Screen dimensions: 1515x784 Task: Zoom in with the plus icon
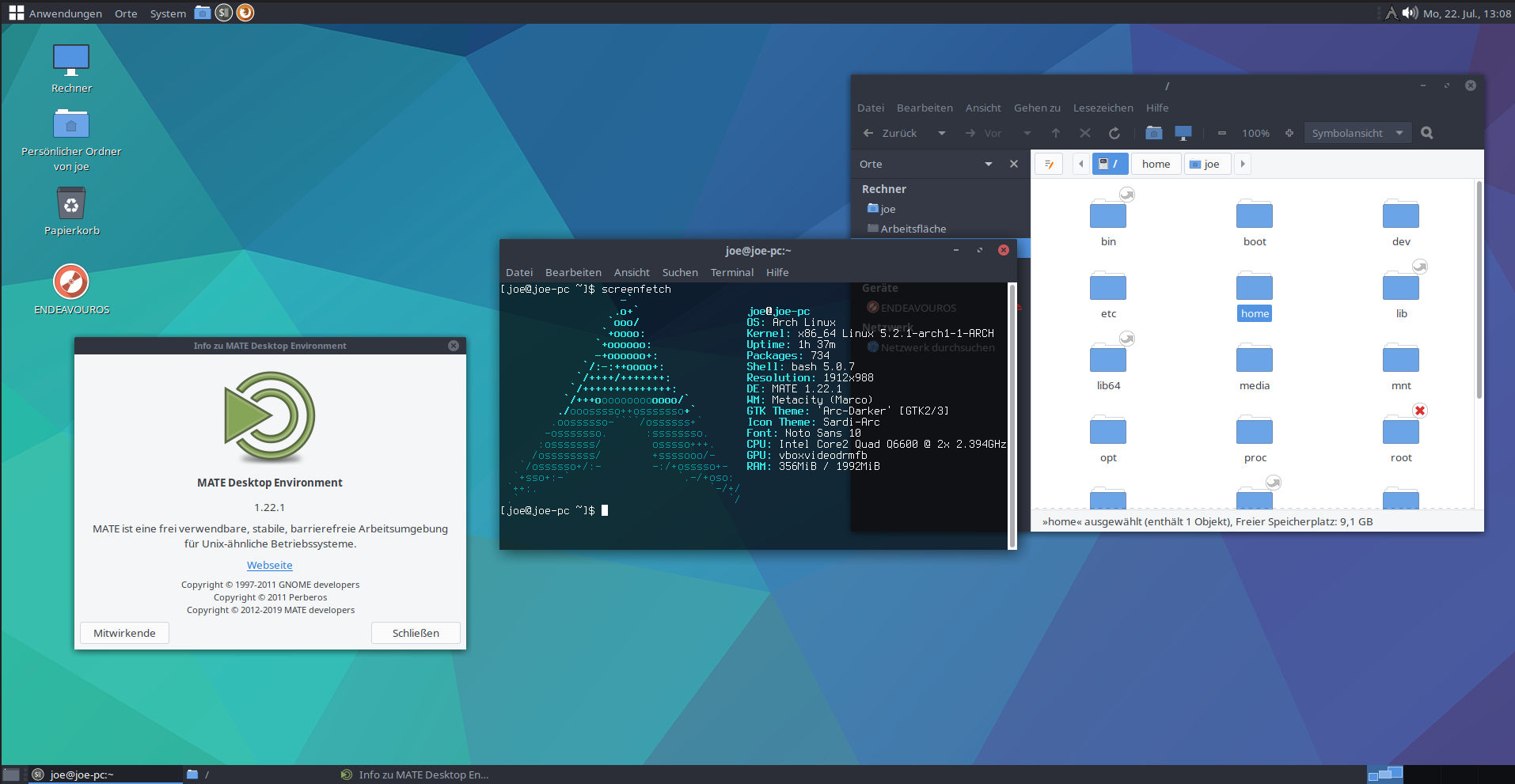(x=1289, y=133)
